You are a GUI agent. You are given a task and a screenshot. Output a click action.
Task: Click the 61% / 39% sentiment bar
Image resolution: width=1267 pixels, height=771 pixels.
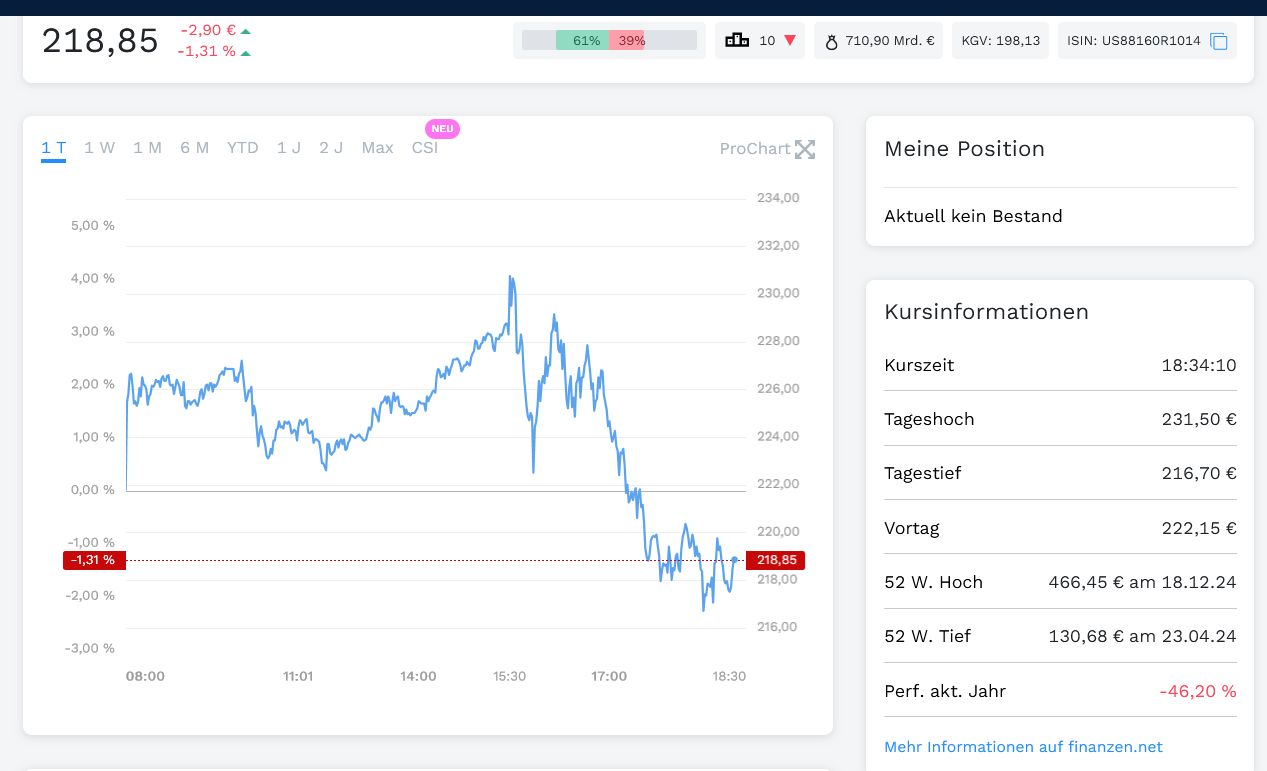pyautogui.click(x=609, y=41)
